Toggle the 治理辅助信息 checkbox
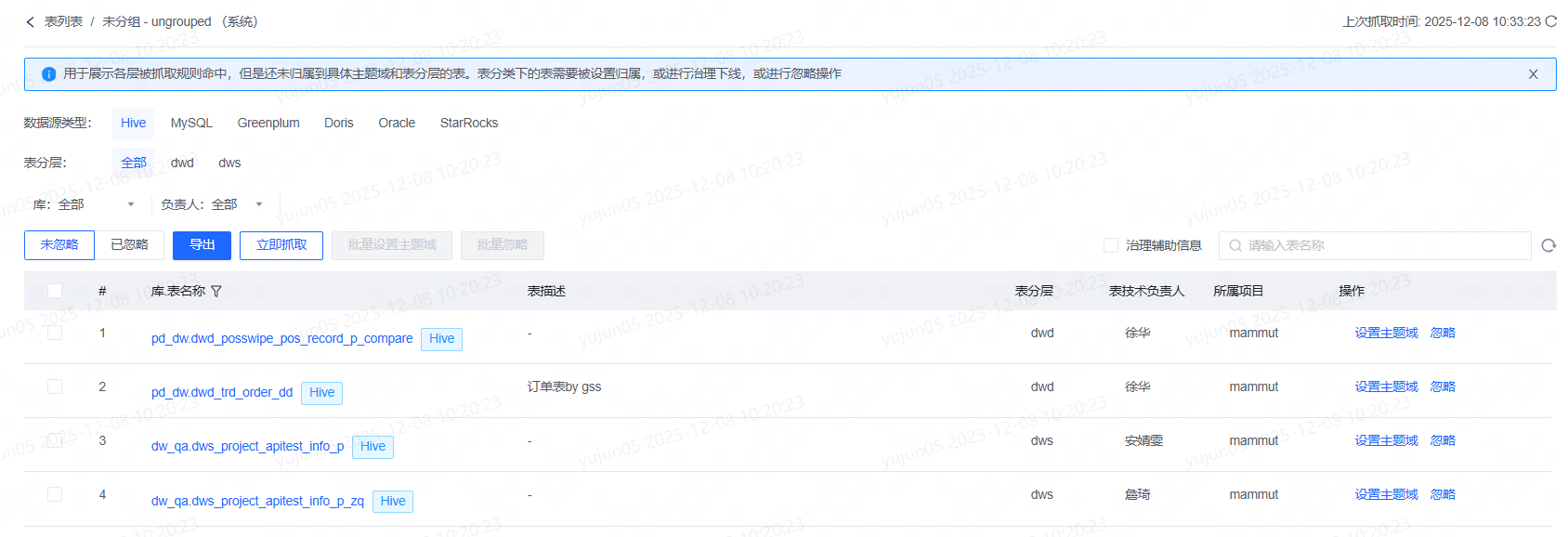This screenshot has width=1568, height=537. point(1110,245)
